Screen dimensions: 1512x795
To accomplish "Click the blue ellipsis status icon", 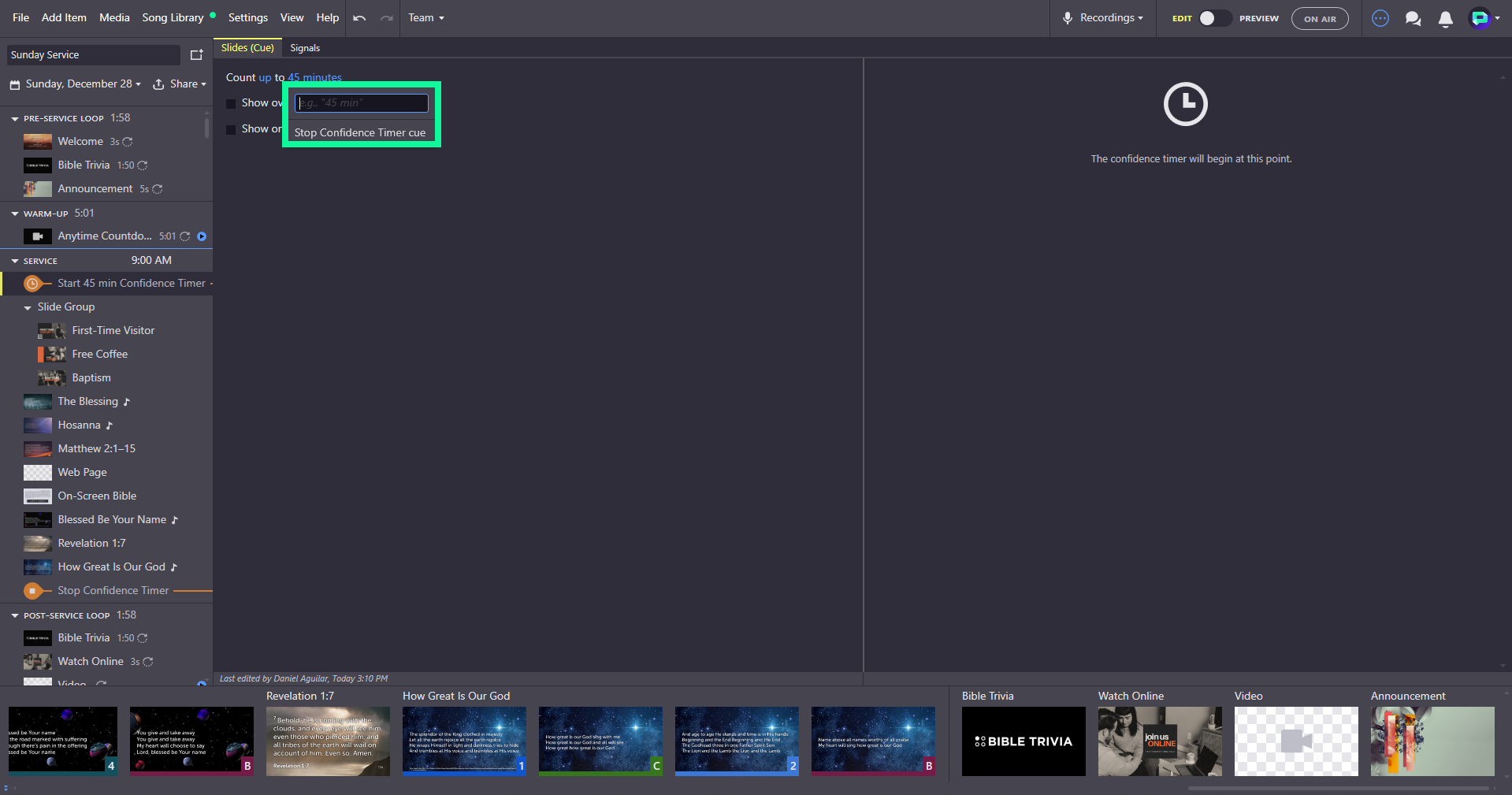I will click(1380, 18).
